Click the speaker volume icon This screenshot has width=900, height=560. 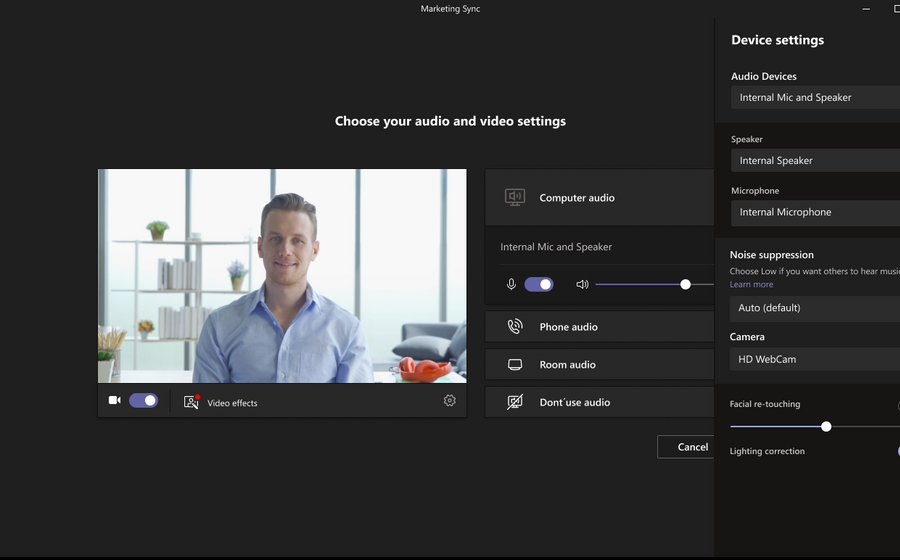point(582,284)
